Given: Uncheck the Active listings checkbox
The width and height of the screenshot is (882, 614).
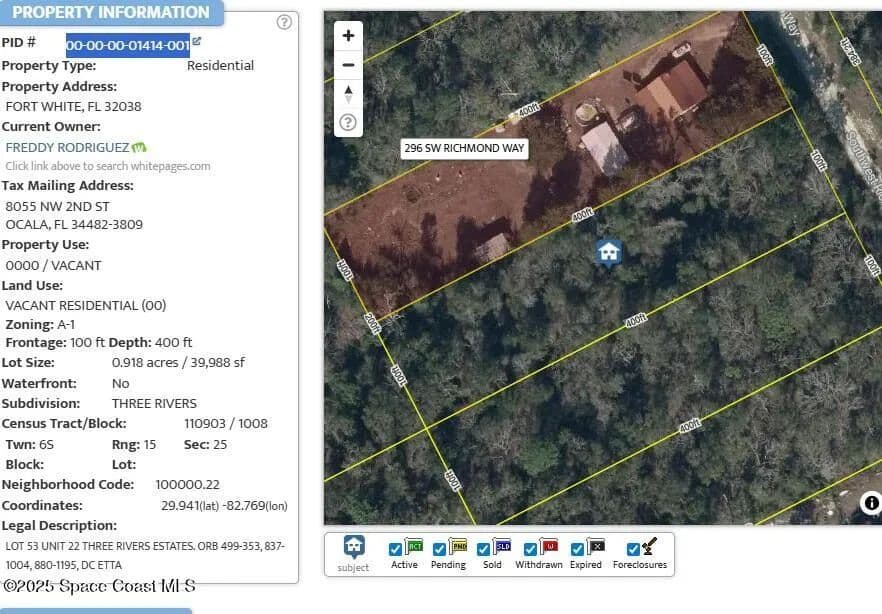Looking at the screenshot, I should click(x=396, y=549).
